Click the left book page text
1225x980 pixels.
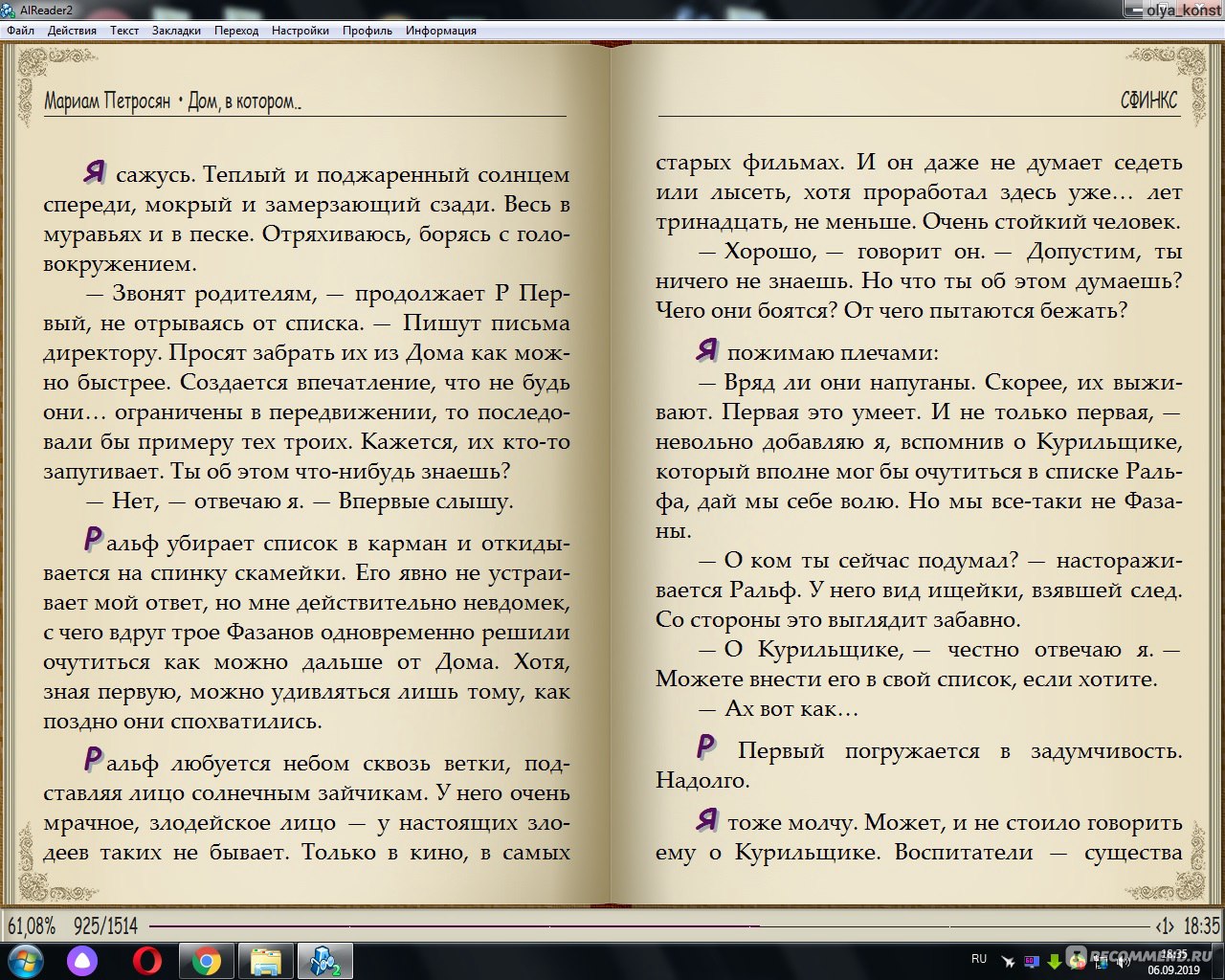306,513
